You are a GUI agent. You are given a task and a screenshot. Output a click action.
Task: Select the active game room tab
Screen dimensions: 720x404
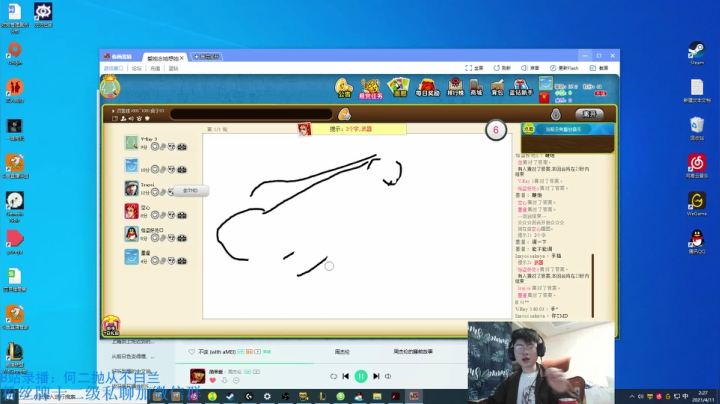pyautogui.click(x=164, y=58)
